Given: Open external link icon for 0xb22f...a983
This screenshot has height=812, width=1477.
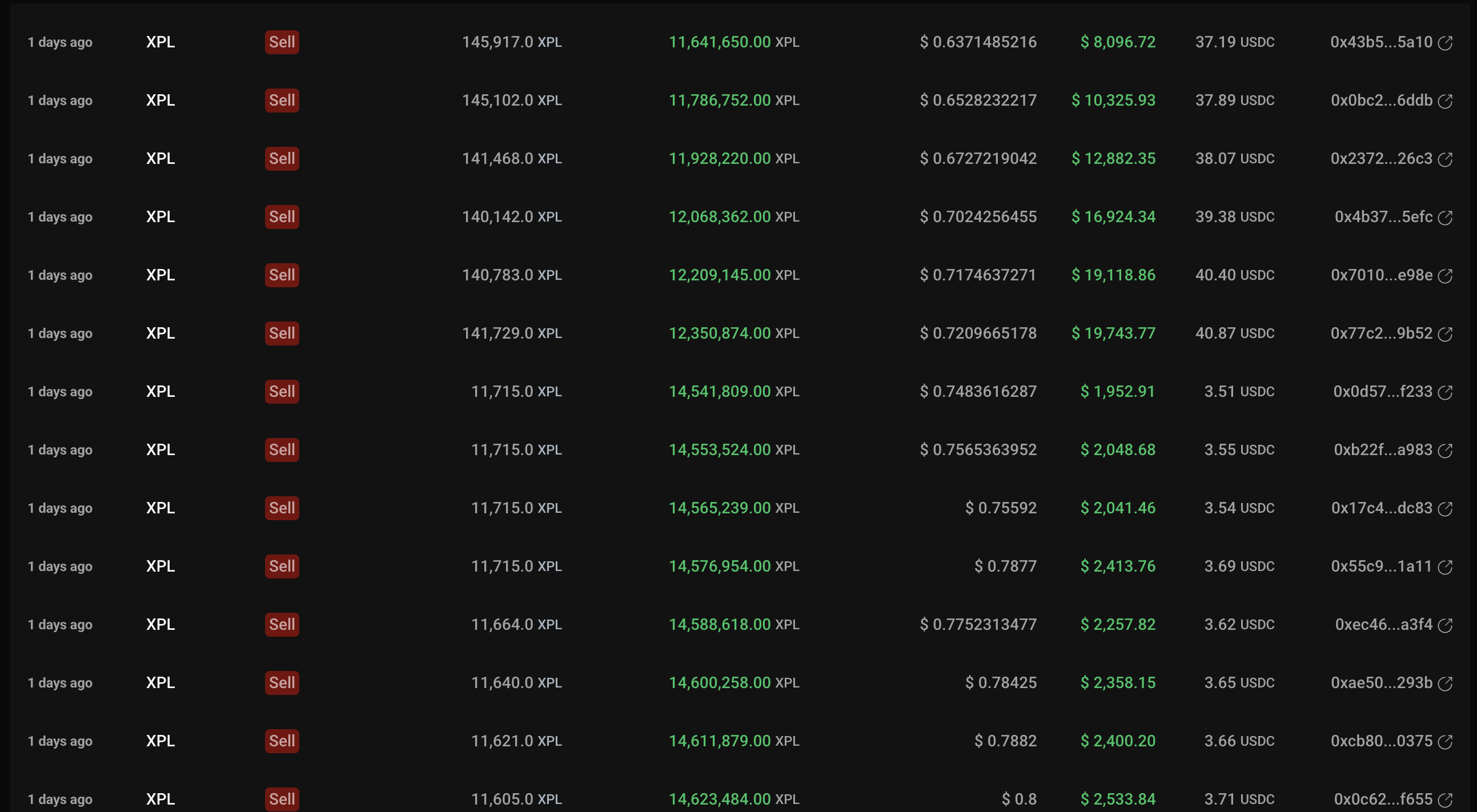Looking at the screenshot, I should click(x=1445, y=451).
